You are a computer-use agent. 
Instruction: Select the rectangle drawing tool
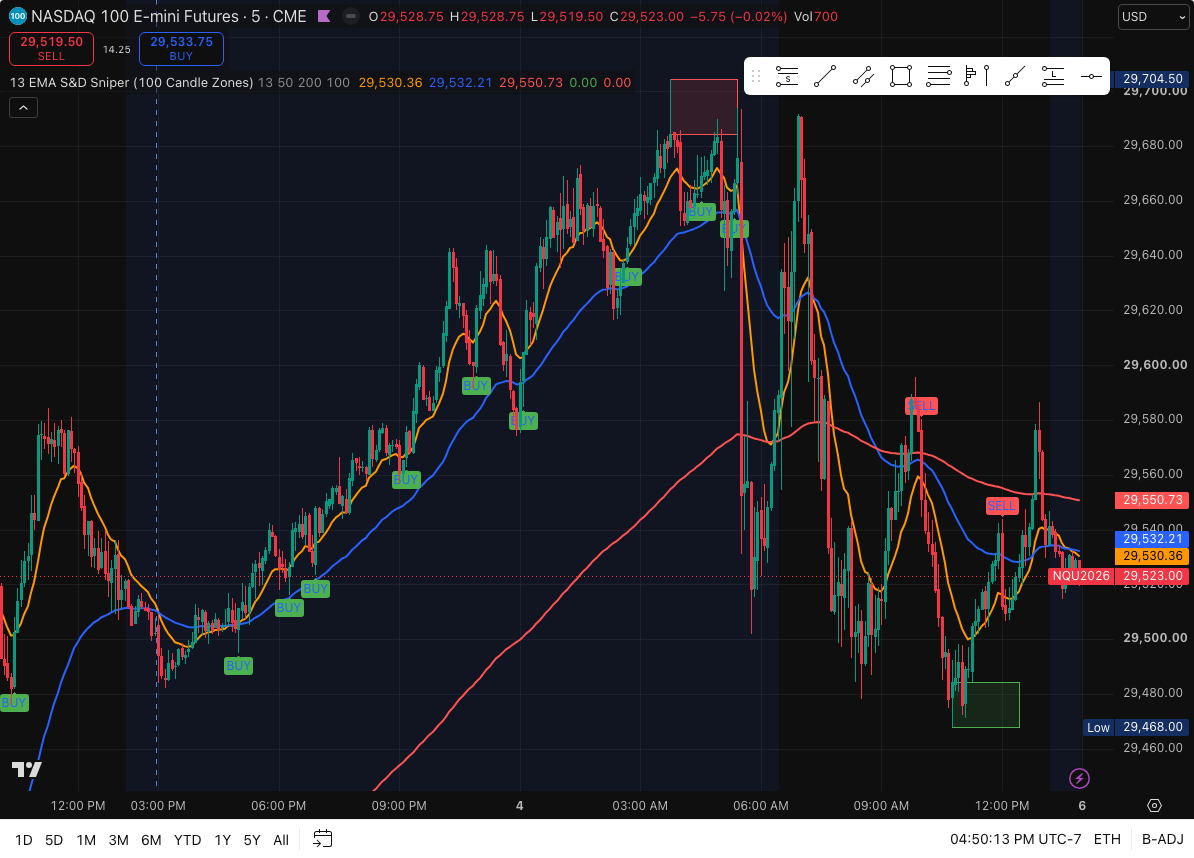tap(901, 76)
